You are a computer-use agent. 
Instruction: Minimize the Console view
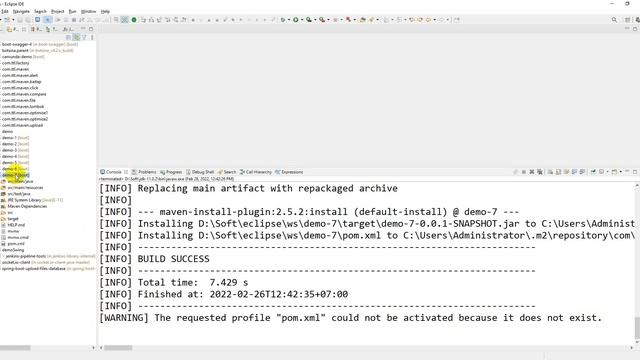(627, 172)
